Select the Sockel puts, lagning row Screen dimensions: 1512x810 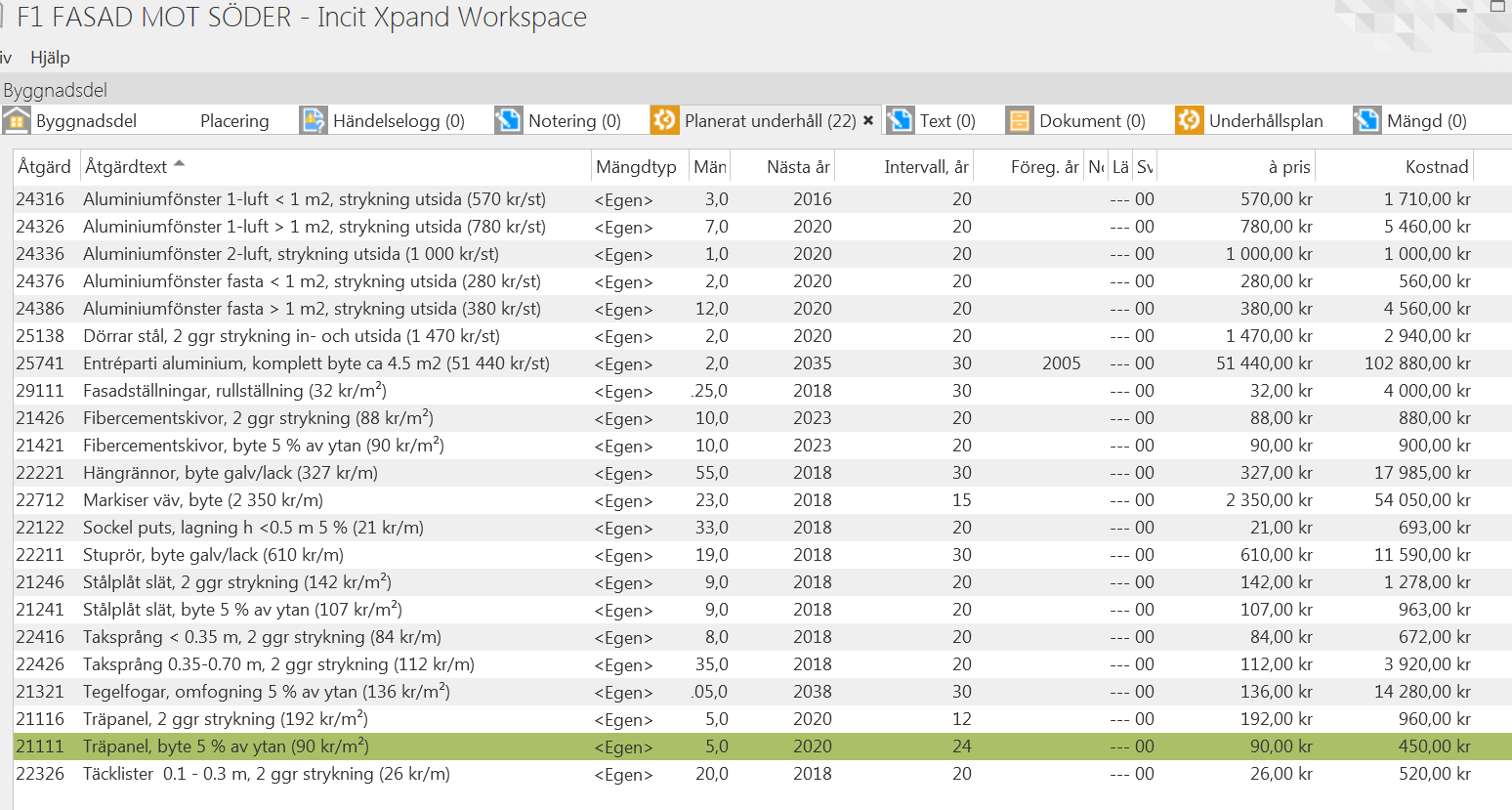click(x=762, y=528)
